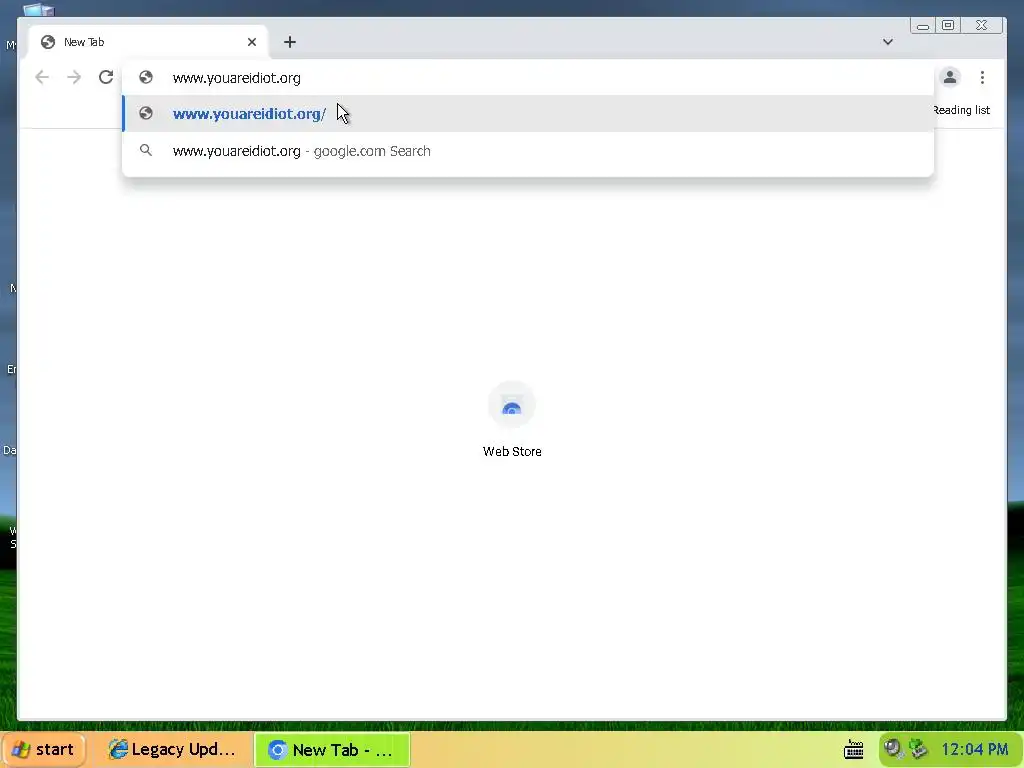Open the Chrome profile avatar button
This screenshot has height=768, width=1024.
pyautogui.click(x=950, y=77)
